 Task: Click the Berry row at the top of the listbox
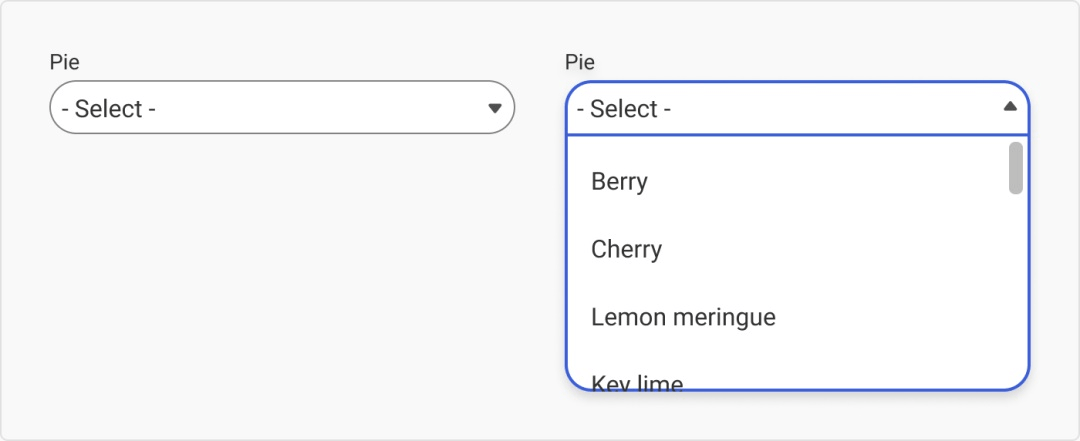pyautogui.click(x=780, y=182)
